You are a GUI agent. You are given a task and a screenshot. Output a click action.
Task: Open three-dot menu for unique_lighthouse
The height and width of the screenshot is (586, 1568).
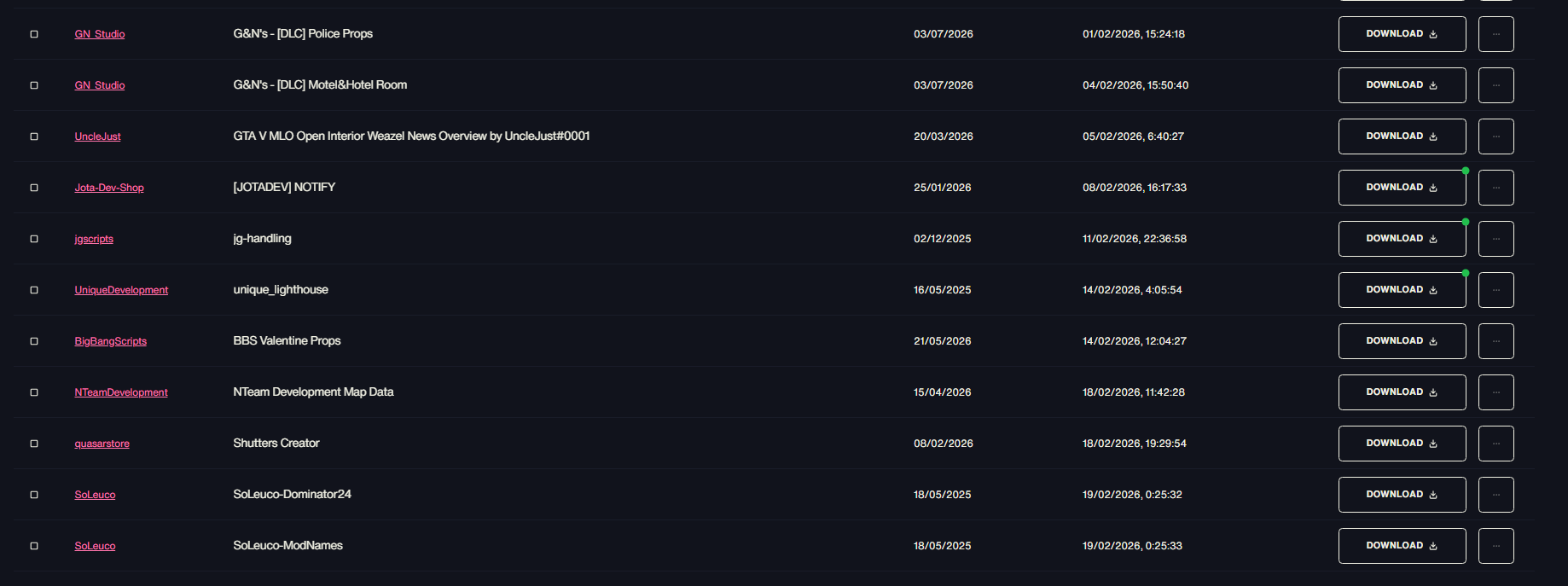1495,290
